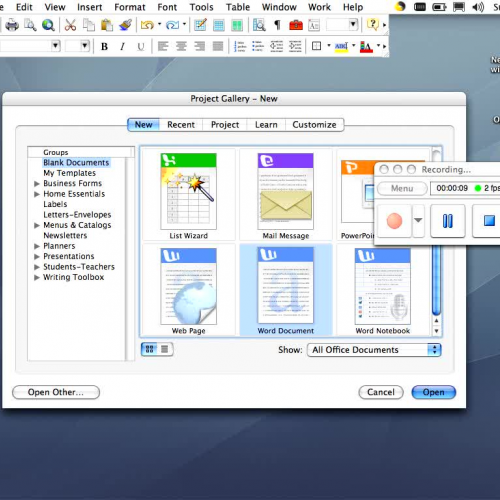Open the Navigation pane magnifier icon
Viewport: 500px width, 500px height.
pyautogui.click(x=259, y=25)
